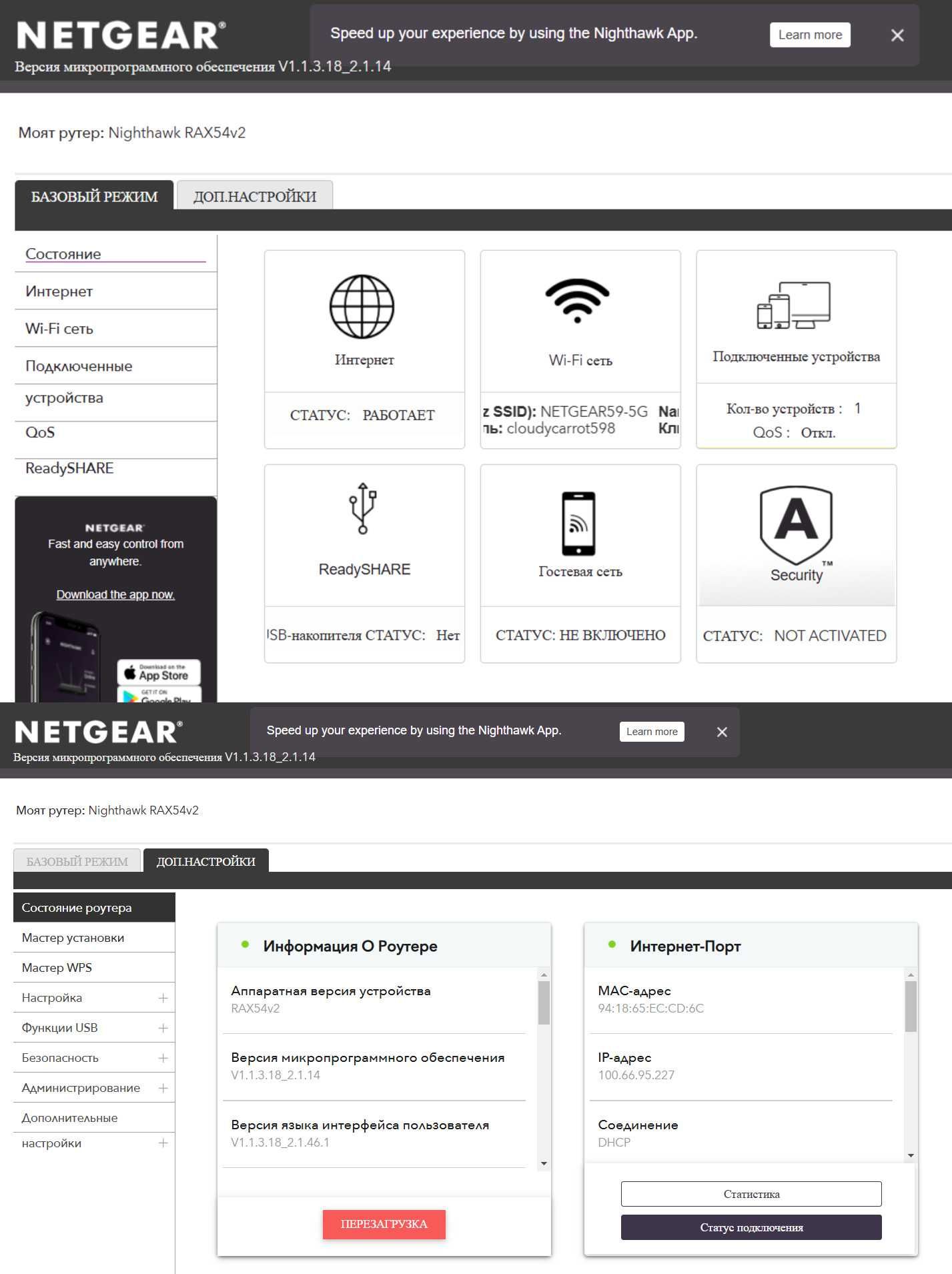Click the ПЕРЕЗАГРУЗКА reboot button
This screenshot has width=952, height=1274.
coord(384,1224)
